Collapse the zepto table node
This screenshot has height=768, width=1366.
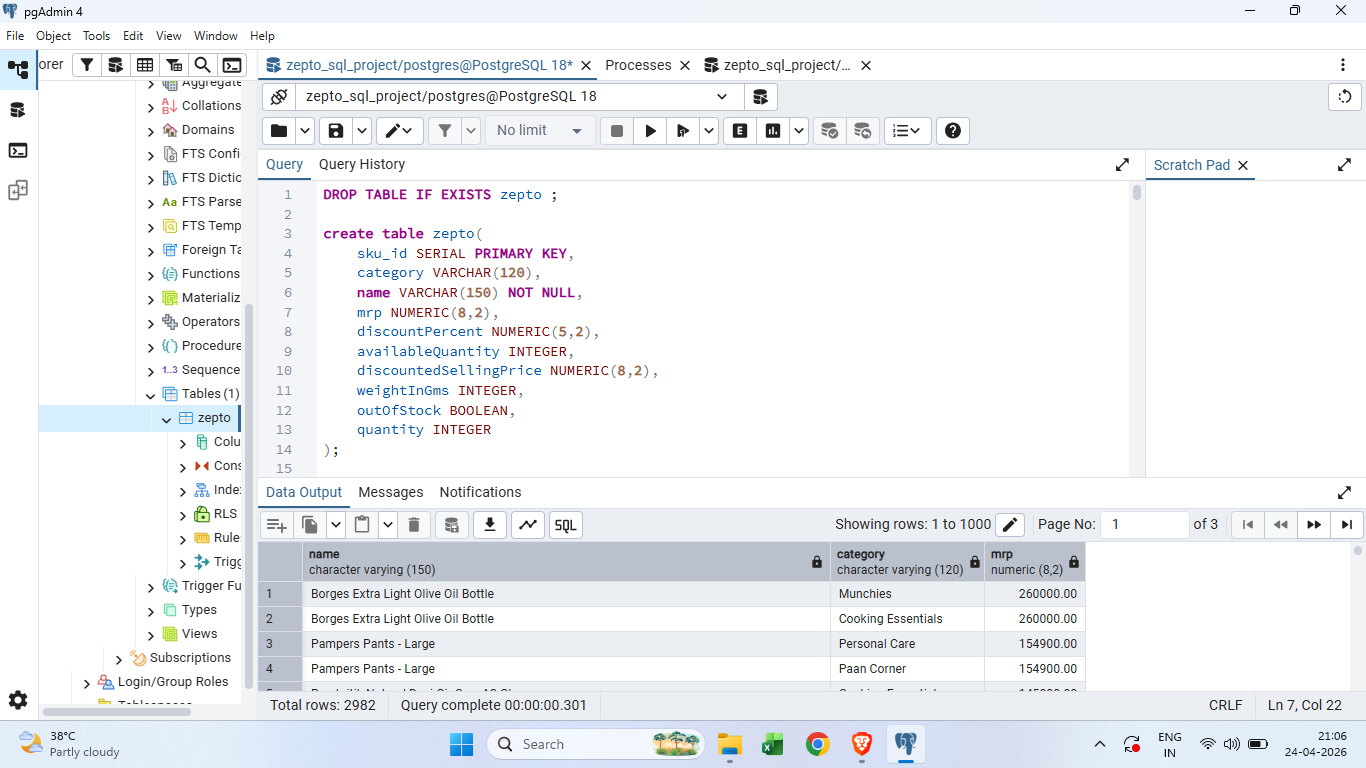coord(167,419)
